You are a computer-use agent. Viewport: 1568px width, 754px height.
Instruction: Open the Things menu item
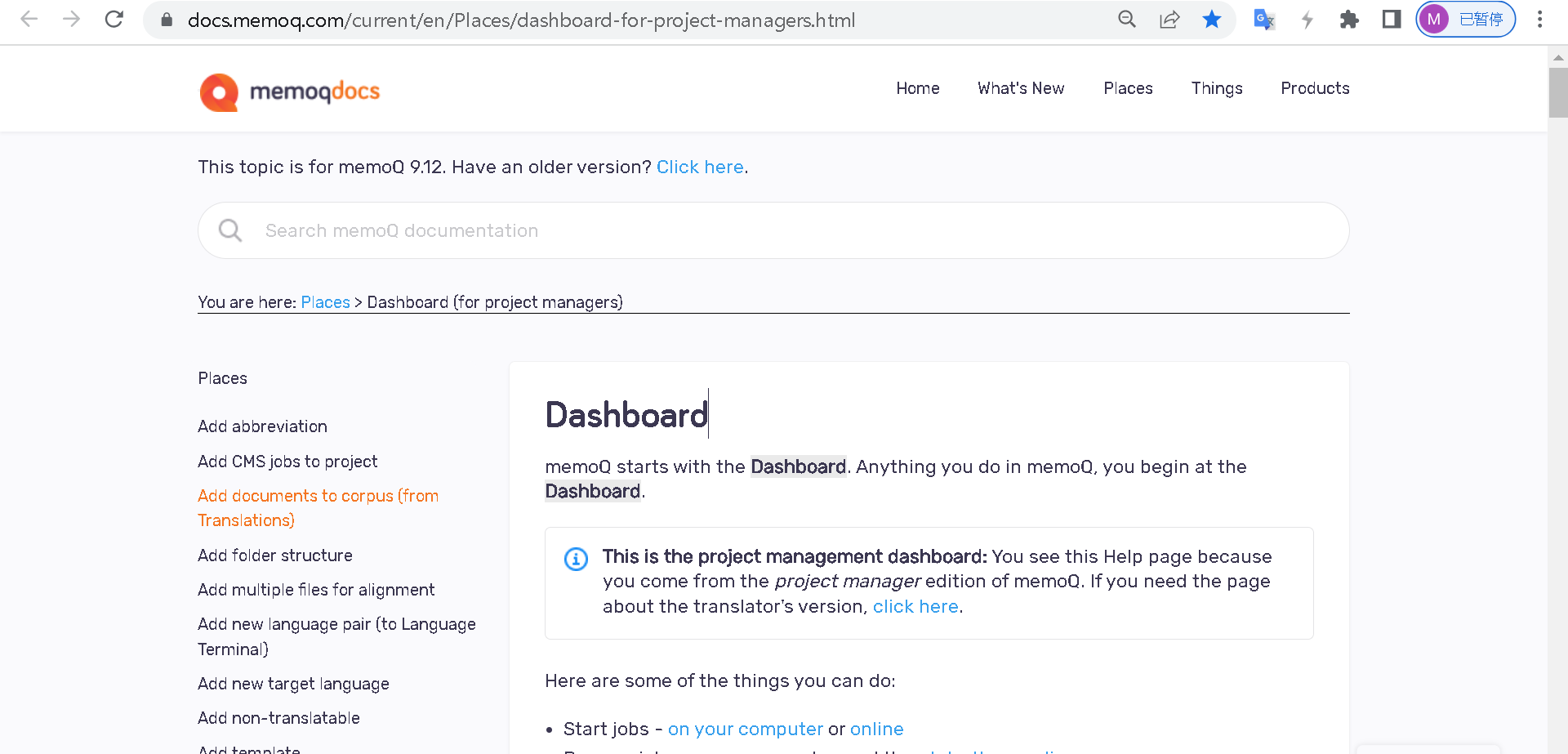[1217, 88]
